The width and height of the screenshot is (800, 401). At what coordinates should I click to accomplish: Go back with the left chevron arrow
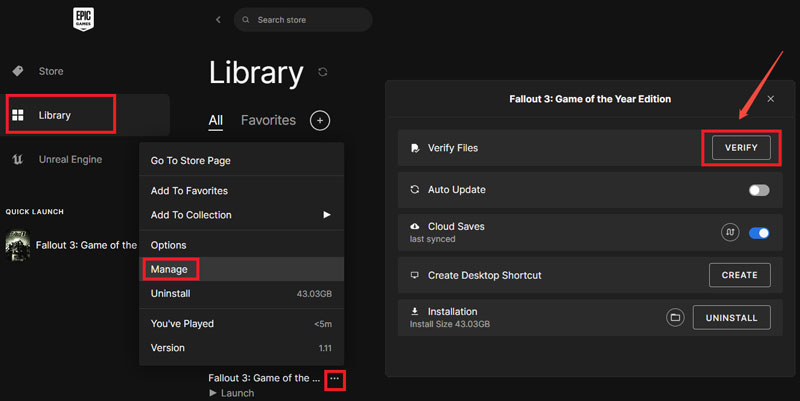pos(218,19)
